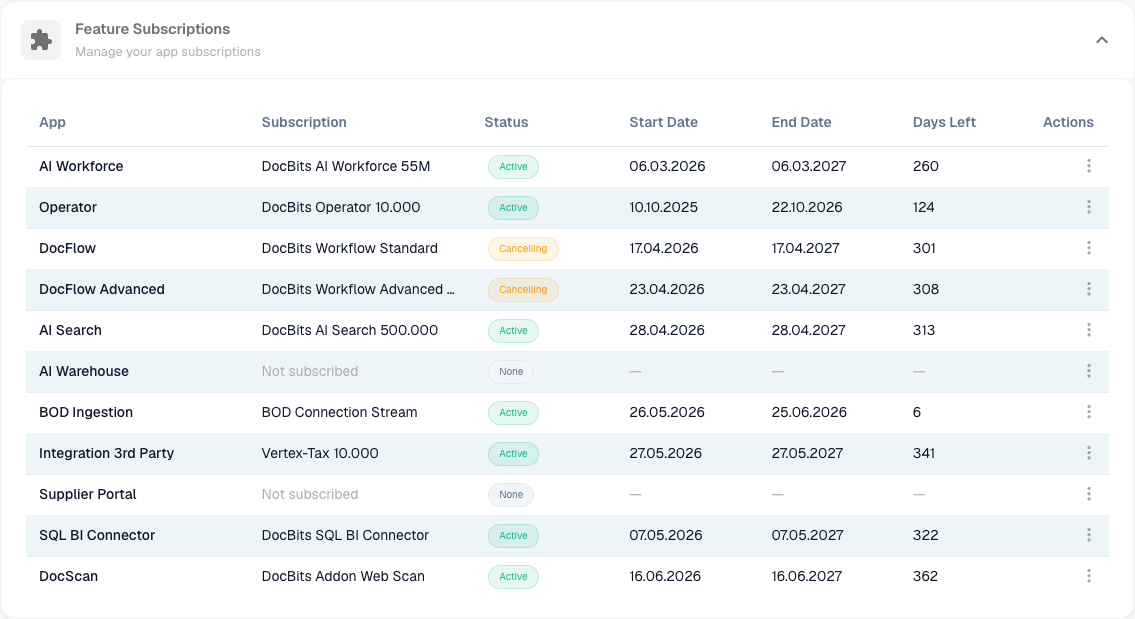This screenshot has width=1135, height=619.
Task: Click Active badge in AI Workforce row
Action: click(x=513, y=167)
